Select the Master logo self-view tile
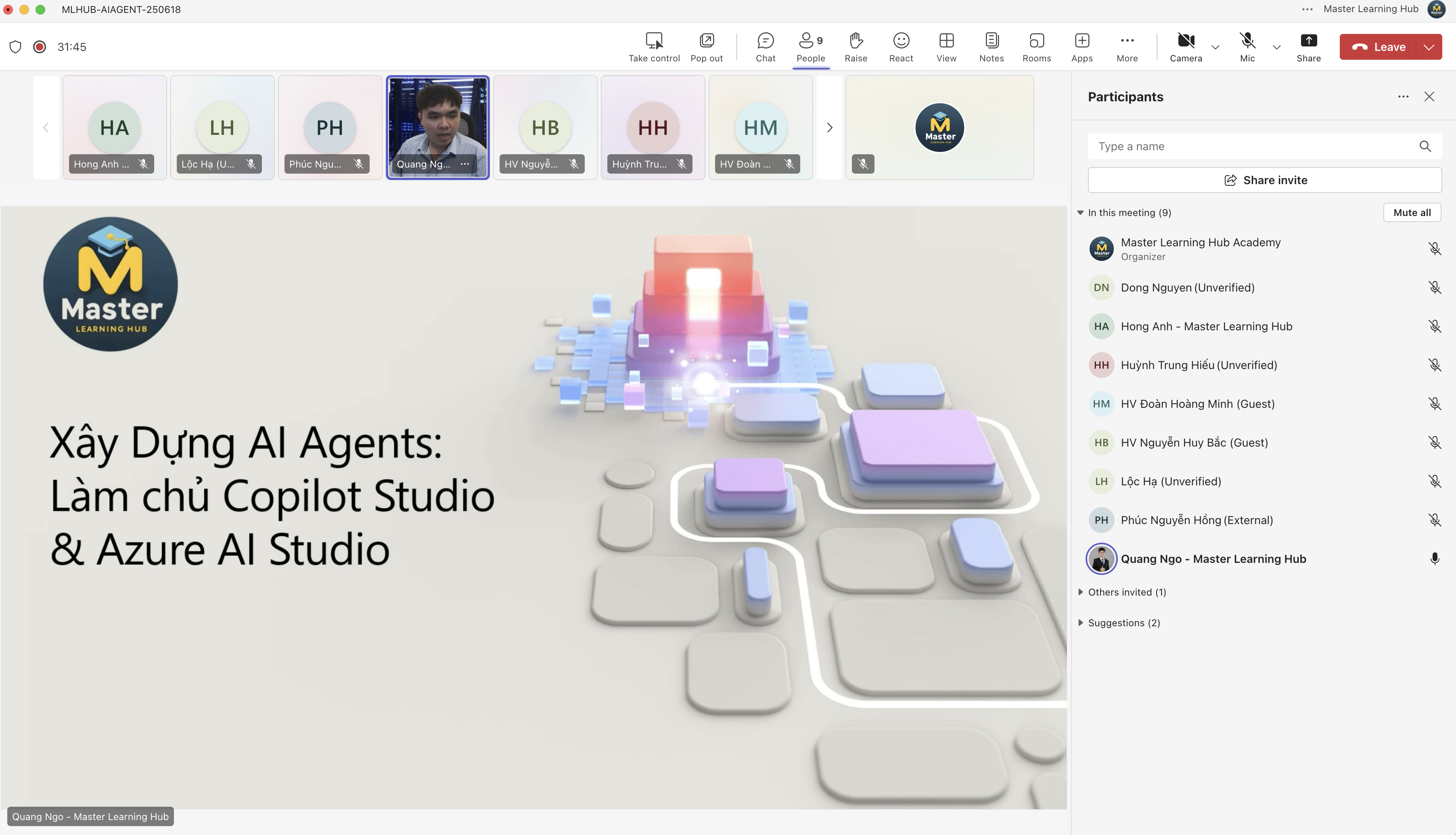Screen dimensions: 1456x835 (940, 127)
